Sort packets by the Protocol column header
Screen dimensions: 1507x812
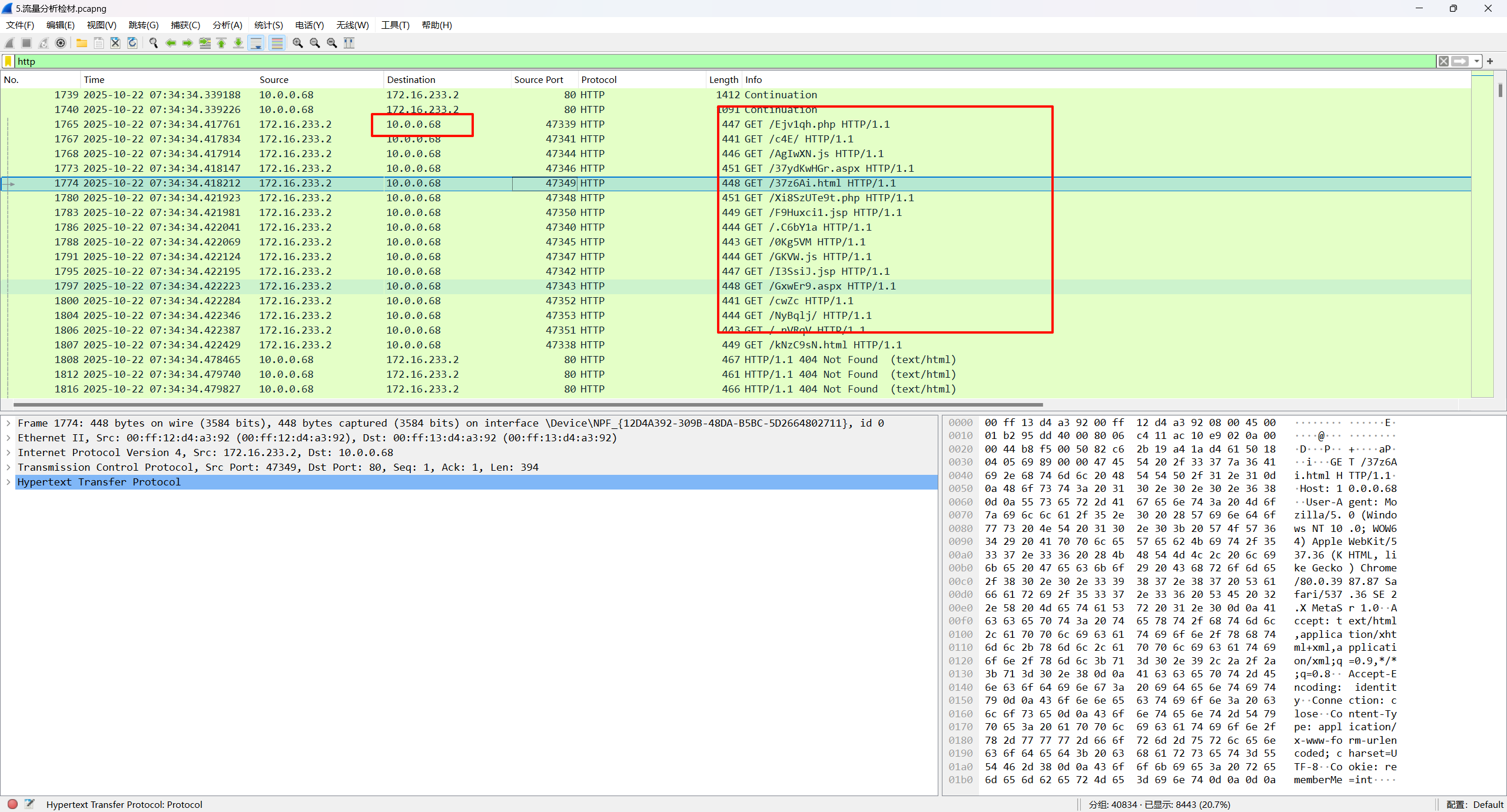pyautogui.click(x=599, y=79)
